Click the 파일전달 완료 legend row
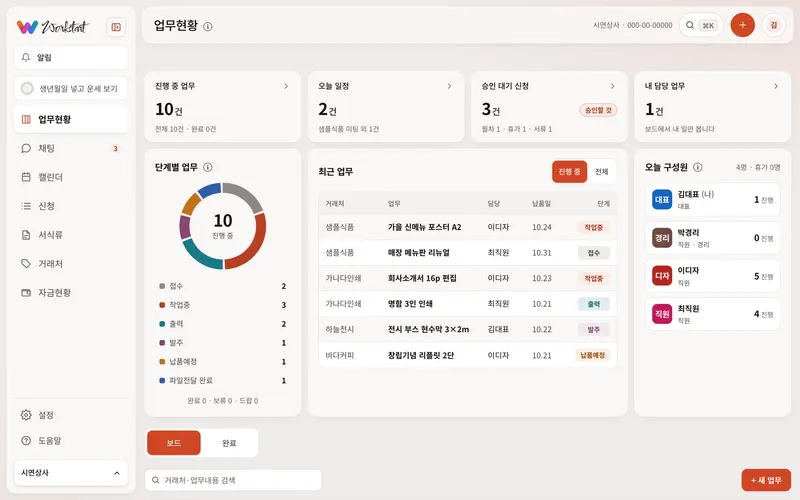 222,381
